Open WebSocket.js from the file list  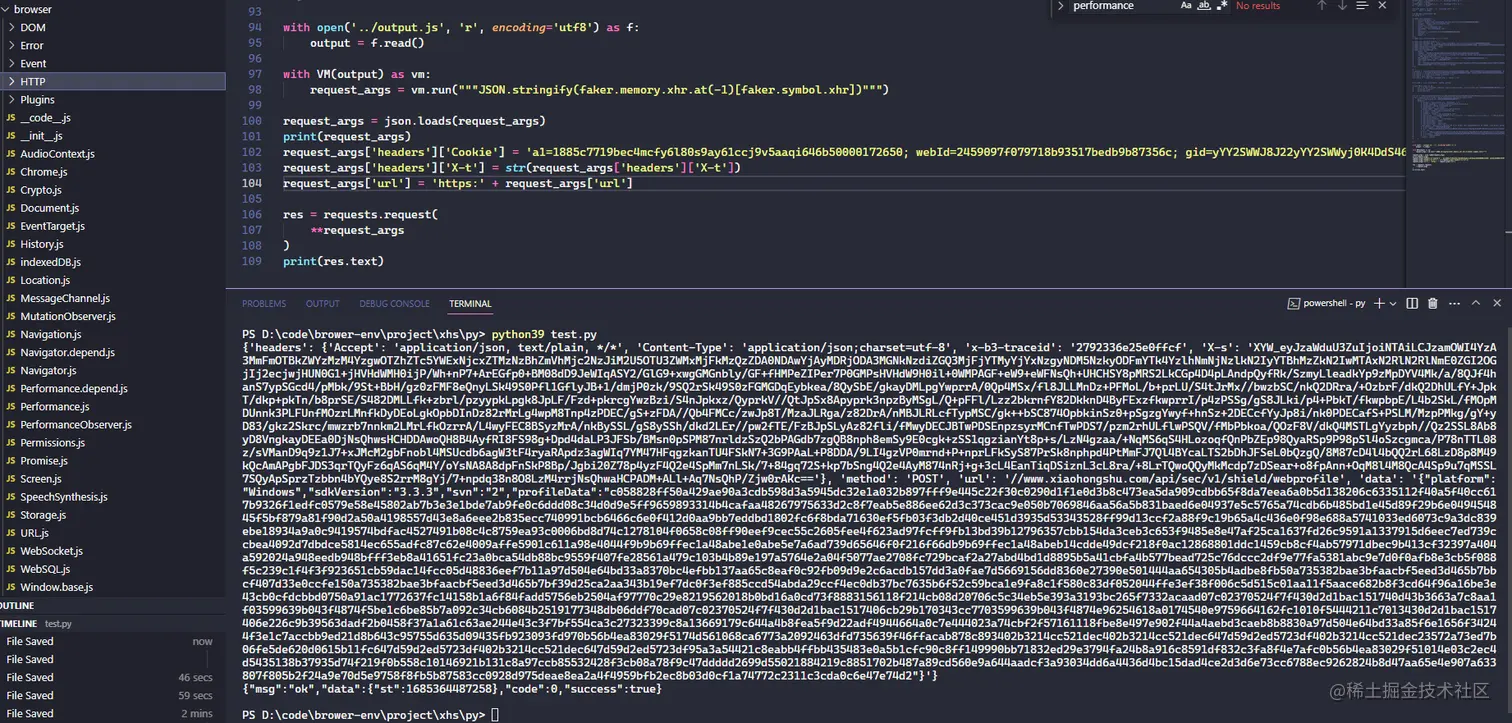[50, 550]
